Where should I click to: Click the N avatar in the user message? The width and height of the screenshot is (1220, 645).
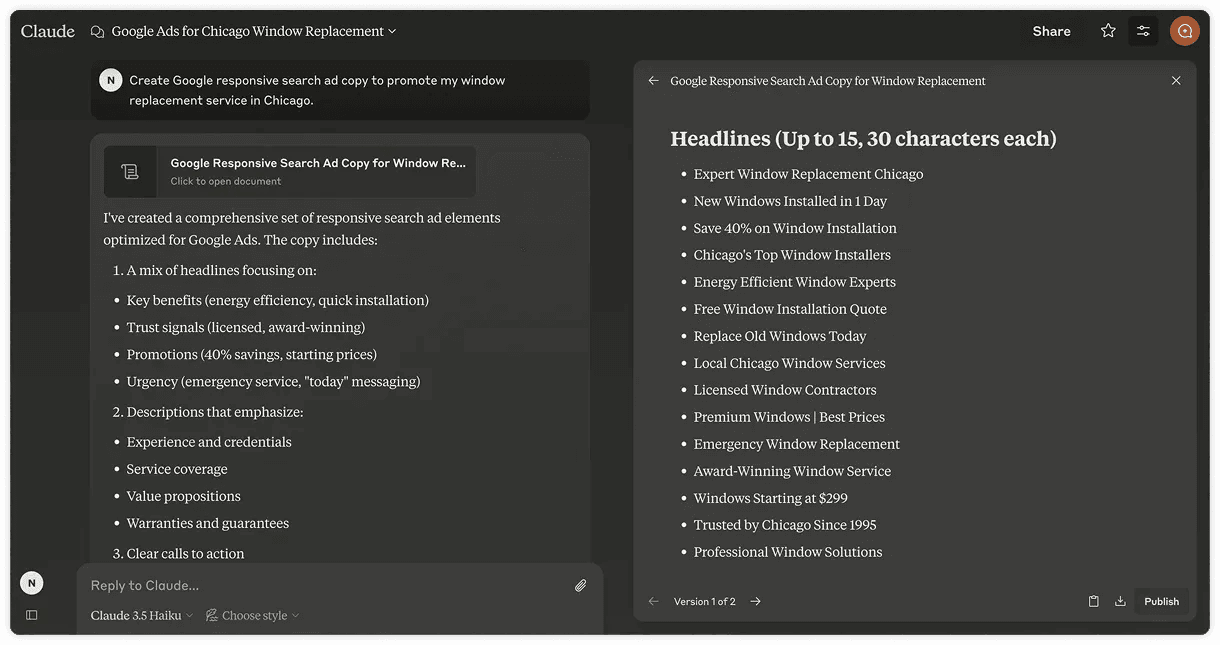point(110,80)
